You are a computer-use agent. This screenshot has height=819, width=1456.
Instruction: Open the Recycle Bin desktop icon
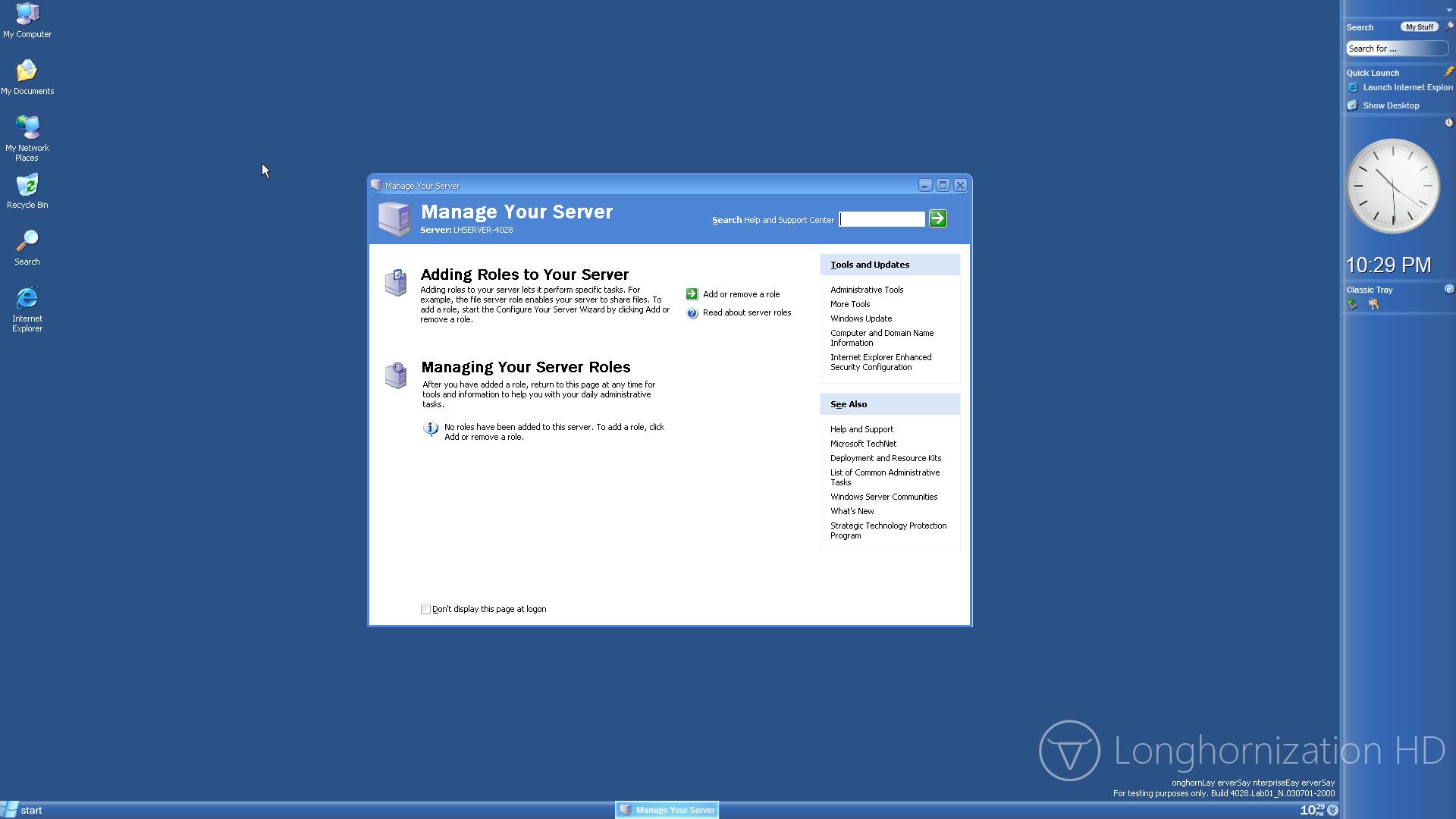point(27,187)
